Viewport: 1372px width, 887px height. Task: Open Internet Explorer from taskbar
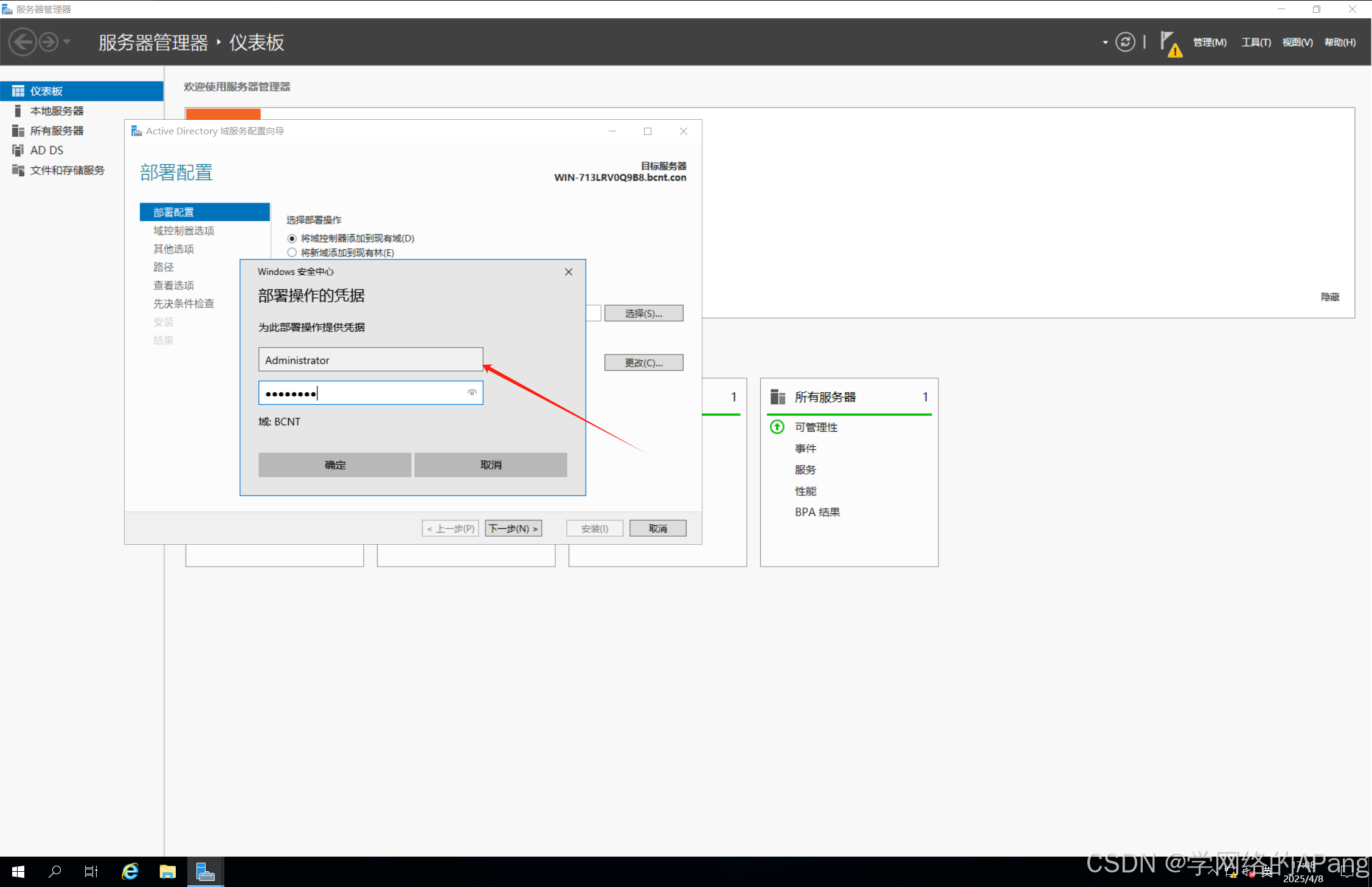(130, 871)
